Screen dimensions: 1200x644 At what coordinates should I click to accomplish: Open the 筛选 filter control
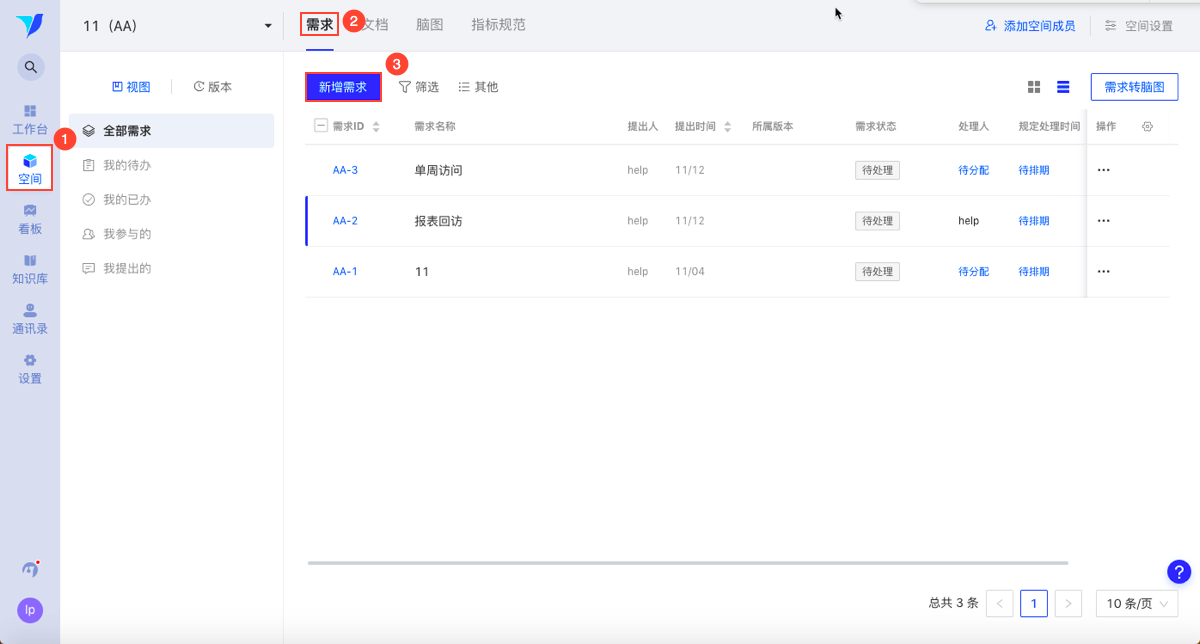419,87
